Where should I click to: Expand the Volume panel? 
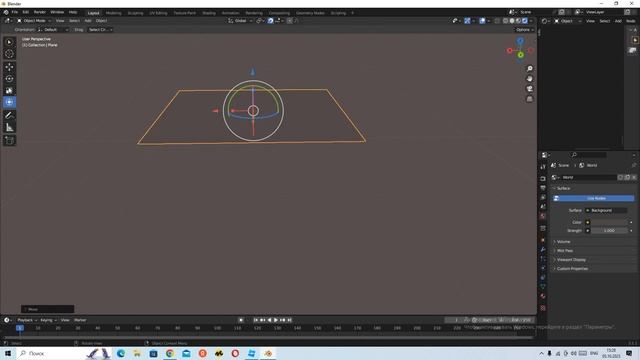click(594, 242)
